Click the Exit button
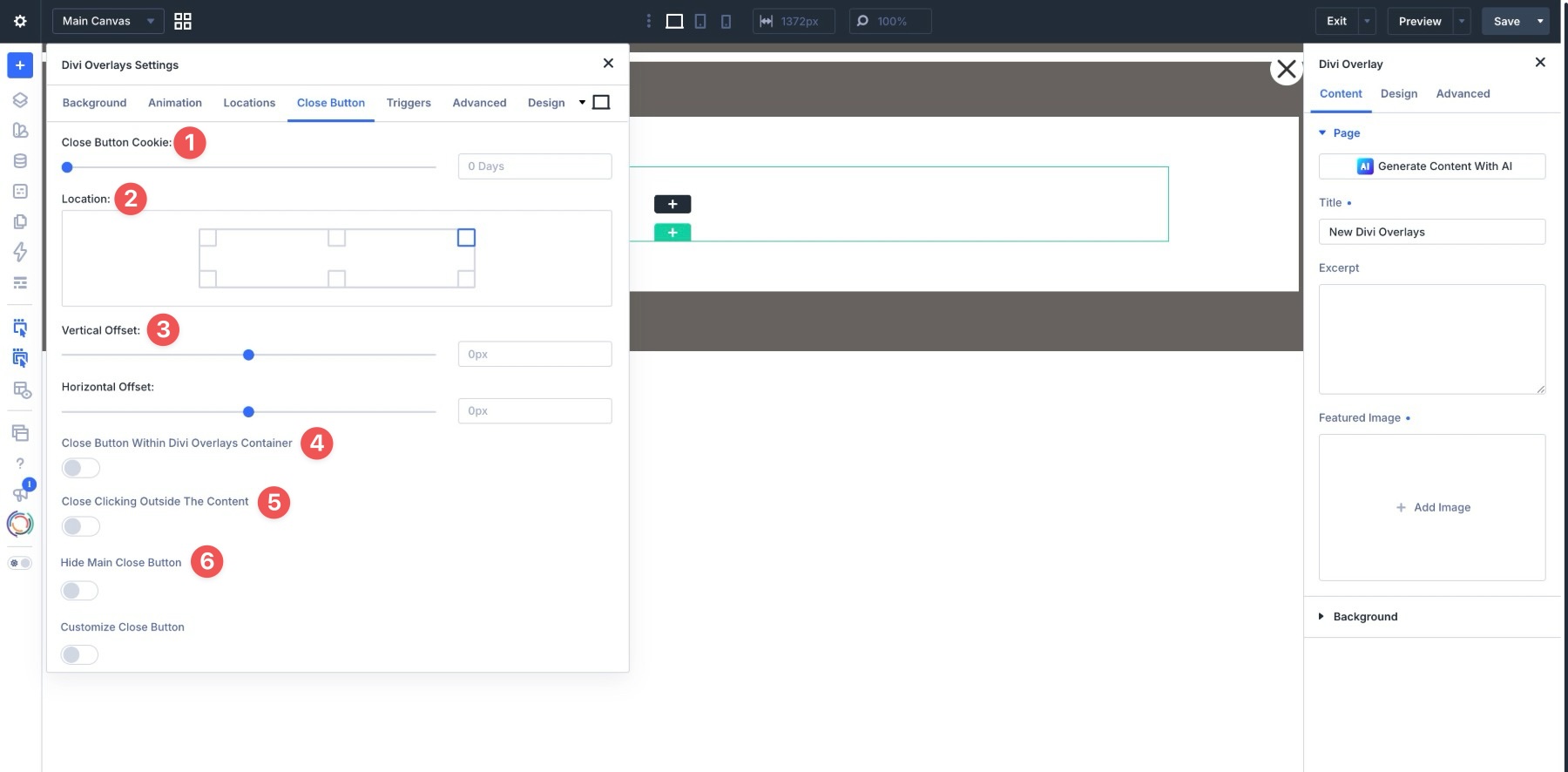This screenshot has width=1568, height=772. click(1336, 21)
